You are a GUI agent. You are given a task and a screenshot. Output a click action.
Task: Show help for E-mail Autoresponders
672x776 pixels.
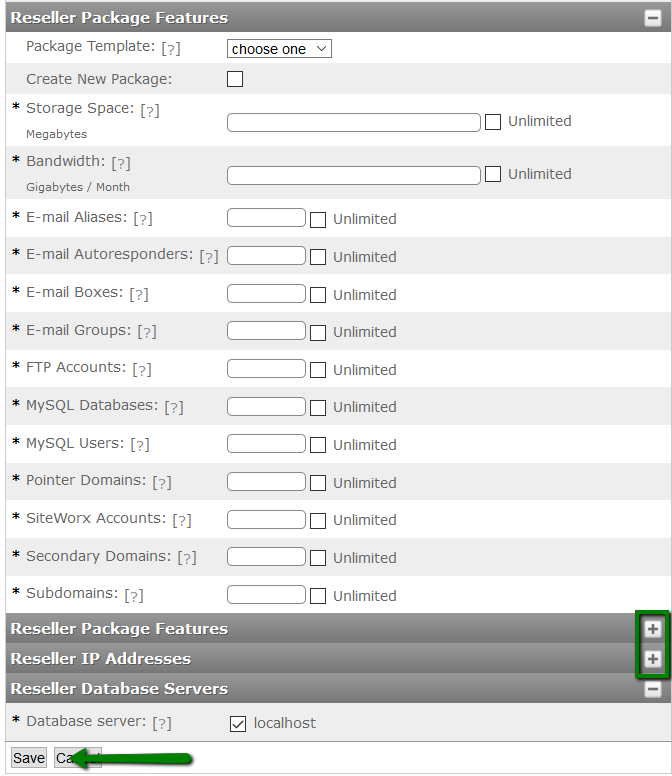pos(209,256)
